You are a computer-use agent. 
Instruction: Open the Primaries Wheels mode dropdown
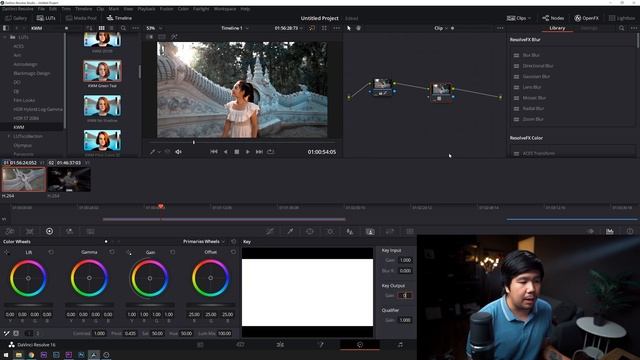(204, 242)
